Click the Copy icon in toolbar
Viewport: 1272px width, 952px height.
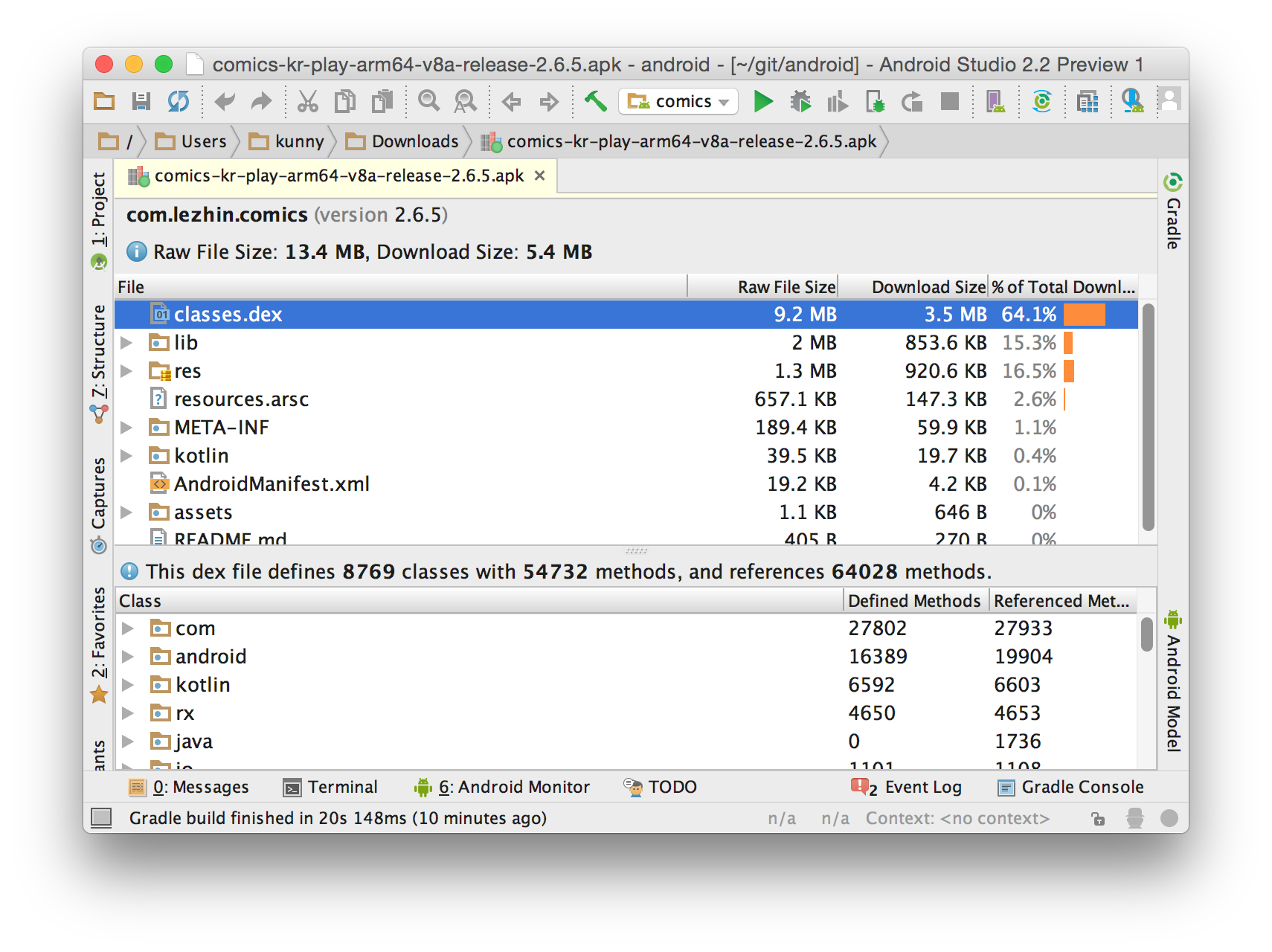click(x=344, y=101)
